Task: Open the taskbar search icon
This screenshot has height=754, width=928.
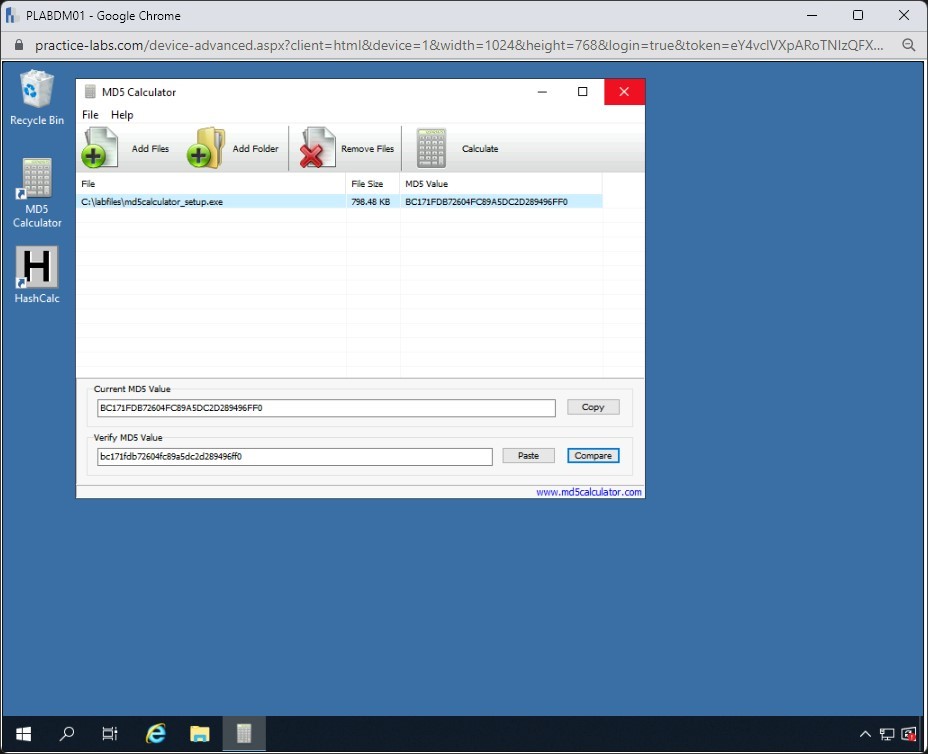Action: coord(67,734)
